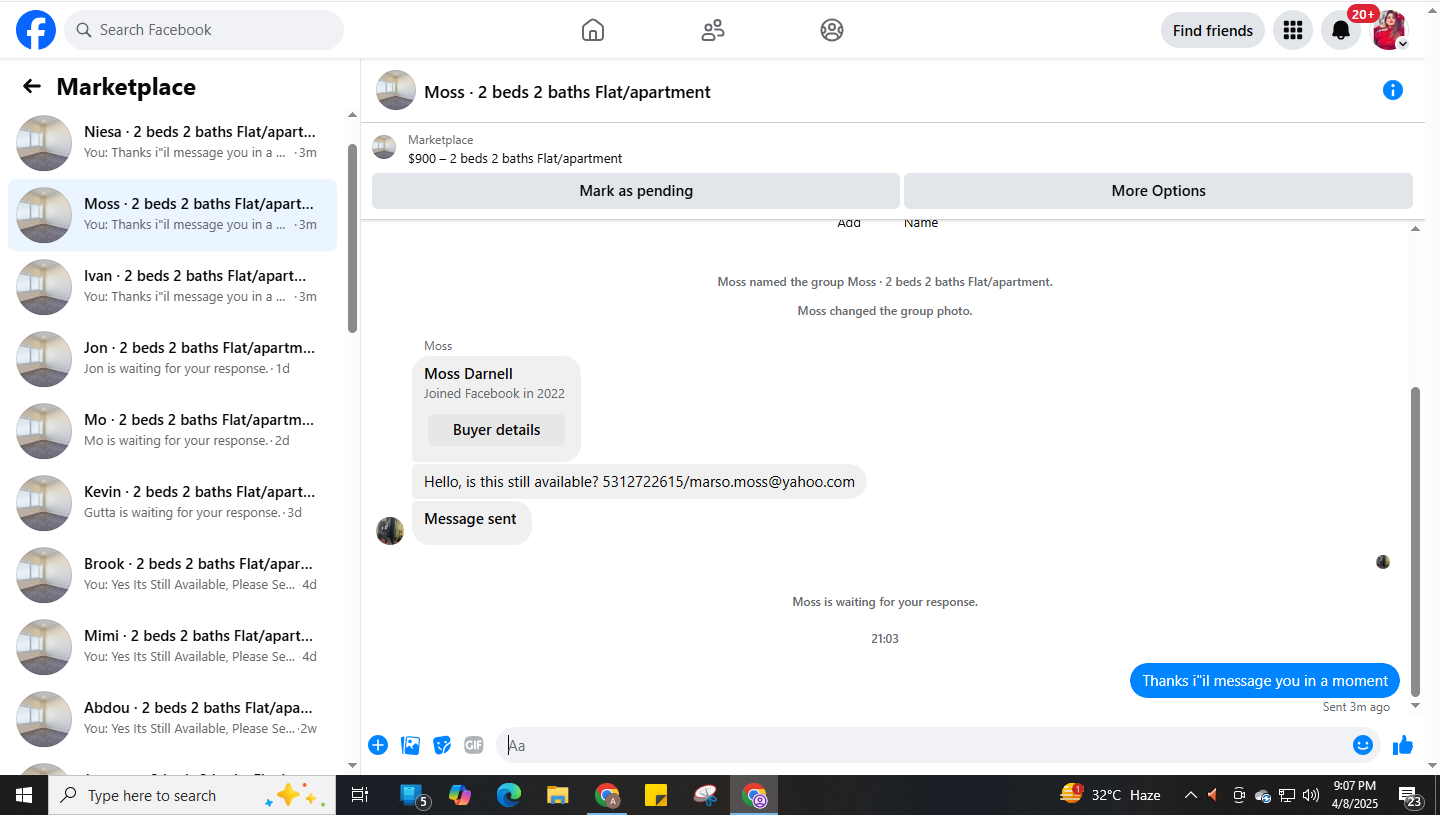Open Mo conversation in list
The image size is (1440, 815).
pos(172,431)
